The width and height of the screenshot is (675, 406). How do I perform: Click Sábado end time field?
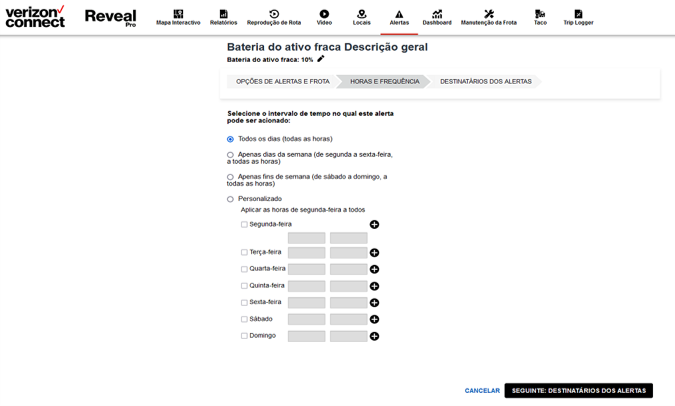coord(349,319)
